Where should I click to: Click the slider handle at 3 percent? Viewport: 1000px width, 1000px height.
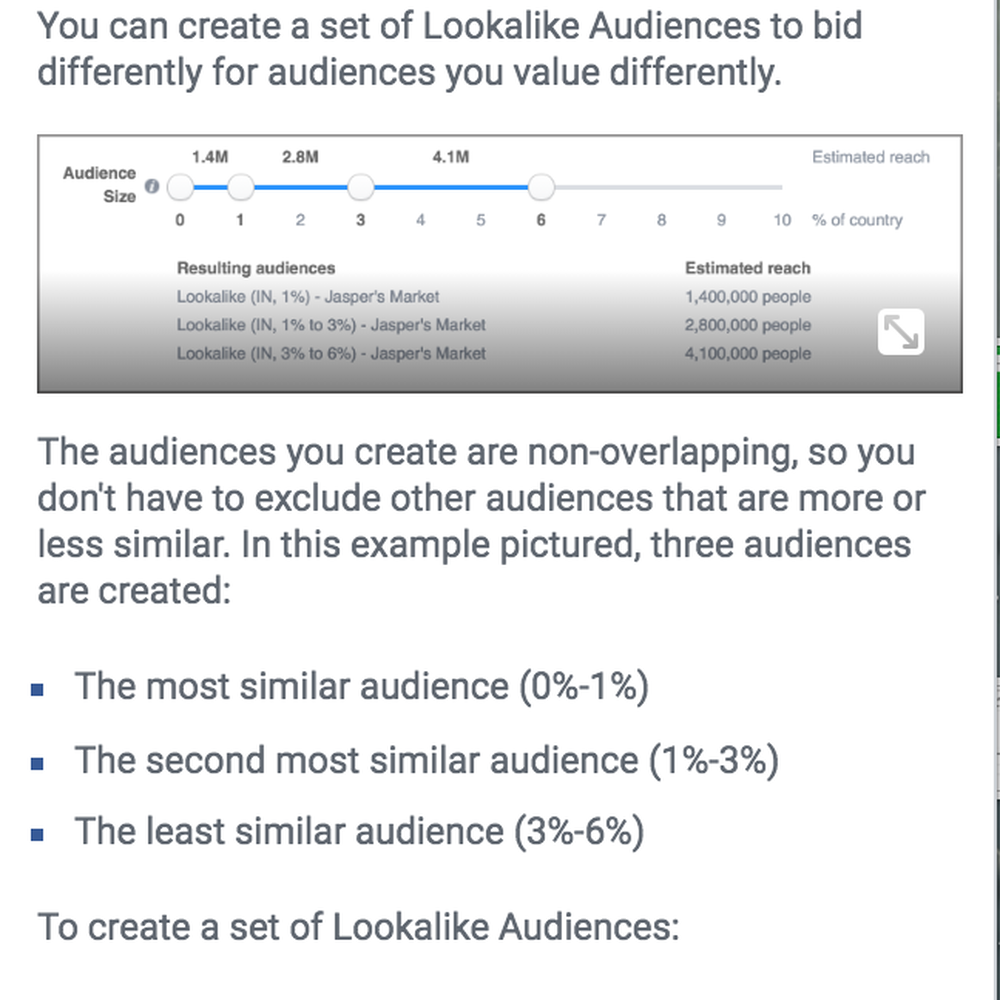click(x=360, y=187)
